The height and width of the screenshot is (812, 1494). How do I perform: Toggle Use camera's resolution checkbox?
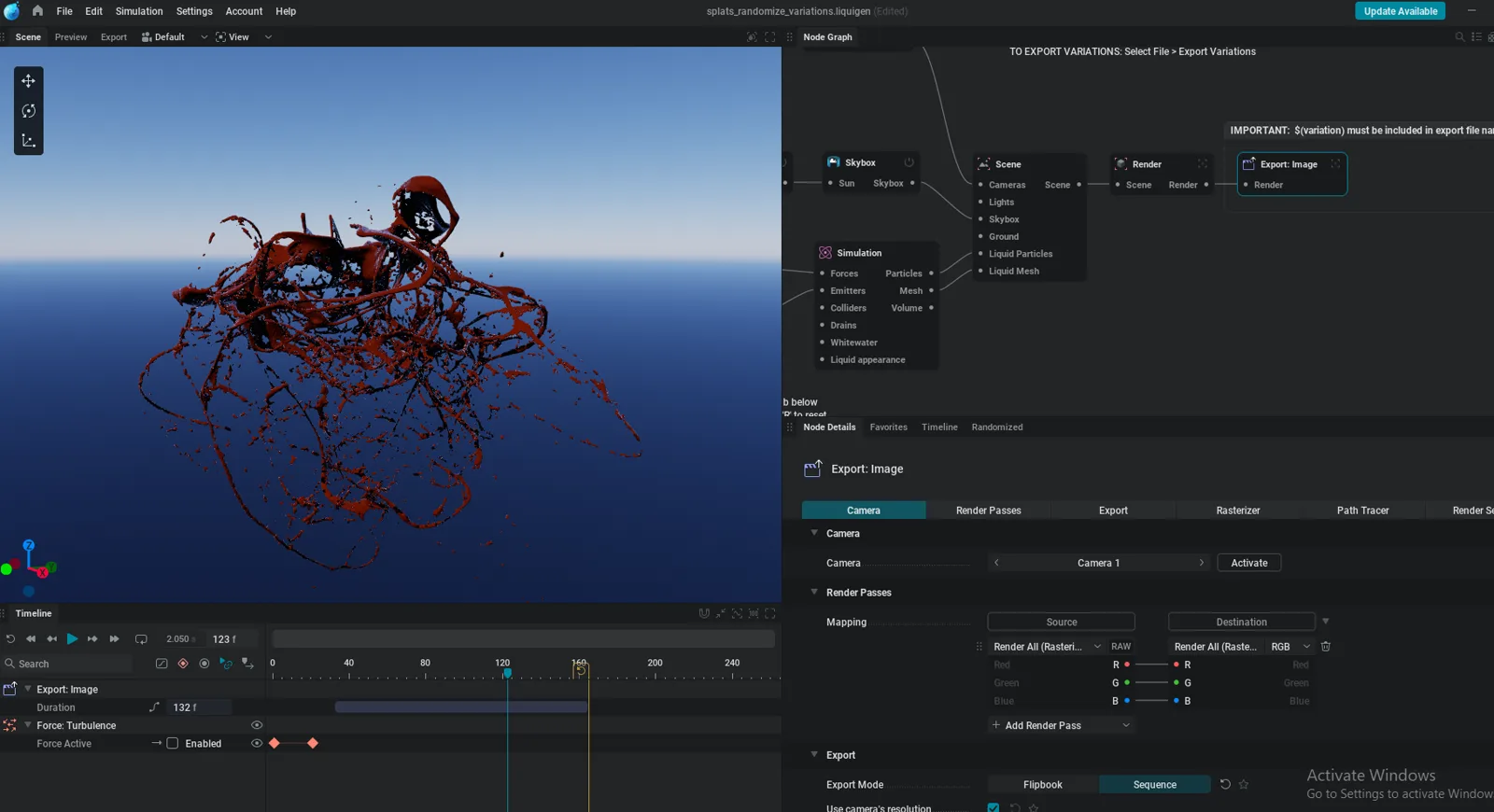994,808
